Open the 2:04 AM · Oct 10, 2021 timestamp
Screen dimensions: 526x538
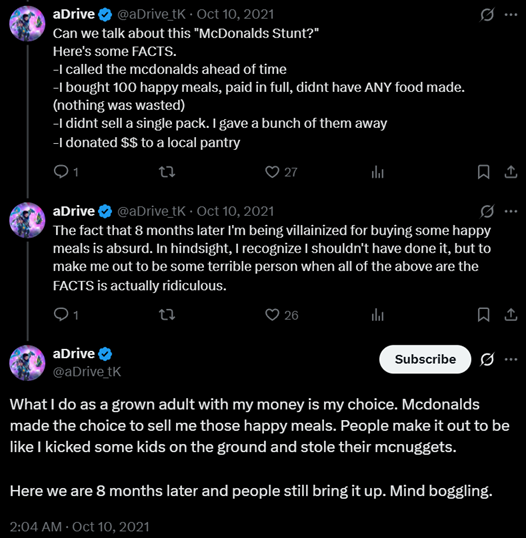click(x=80, y=527)
